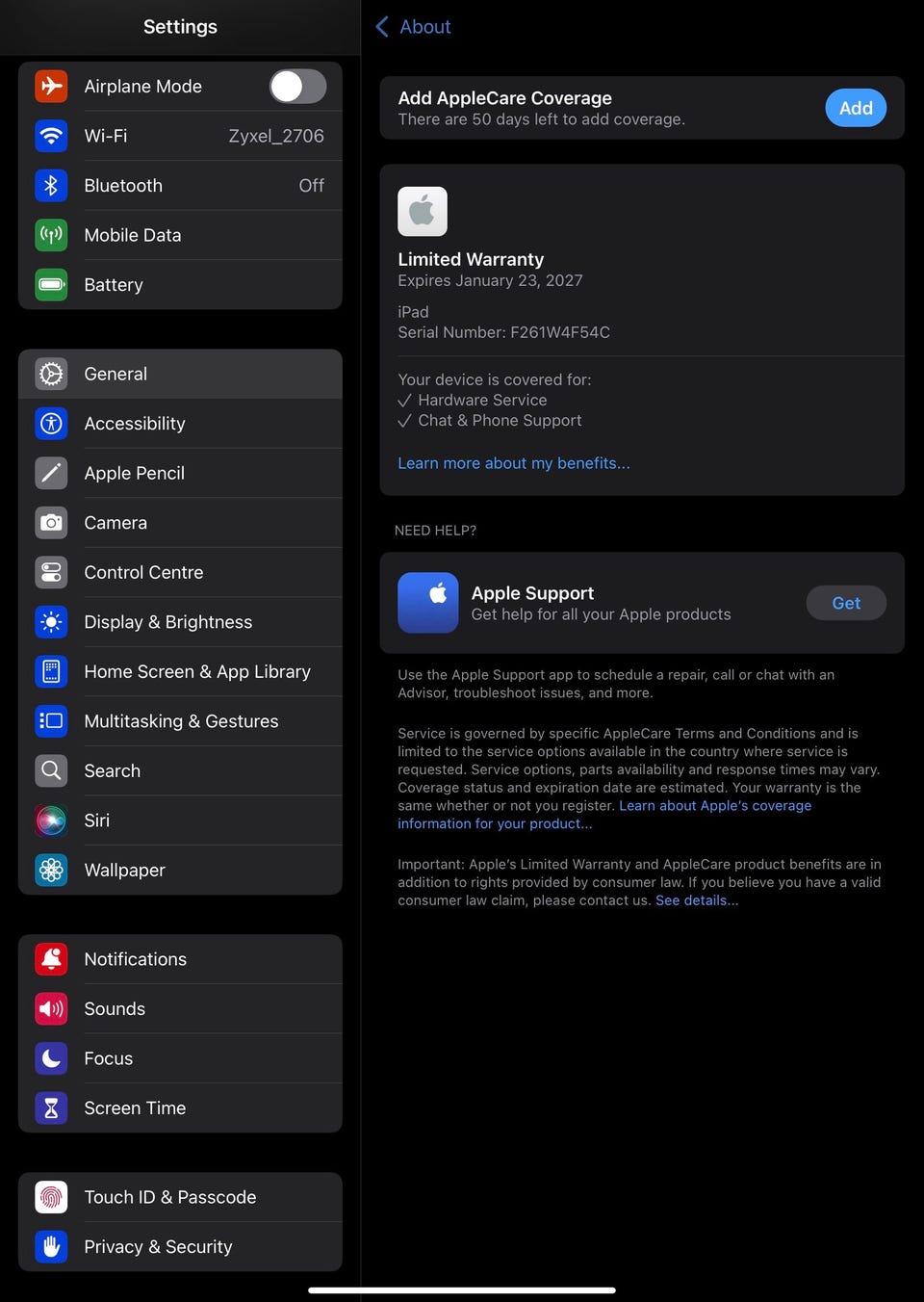
Task: Open Privacy & Security row
Action: [180, 1246]
